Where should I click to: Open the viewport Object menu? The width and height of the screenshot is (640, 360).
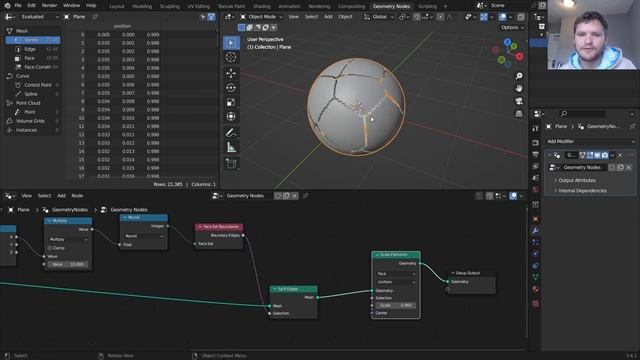(x=345, y=17)
